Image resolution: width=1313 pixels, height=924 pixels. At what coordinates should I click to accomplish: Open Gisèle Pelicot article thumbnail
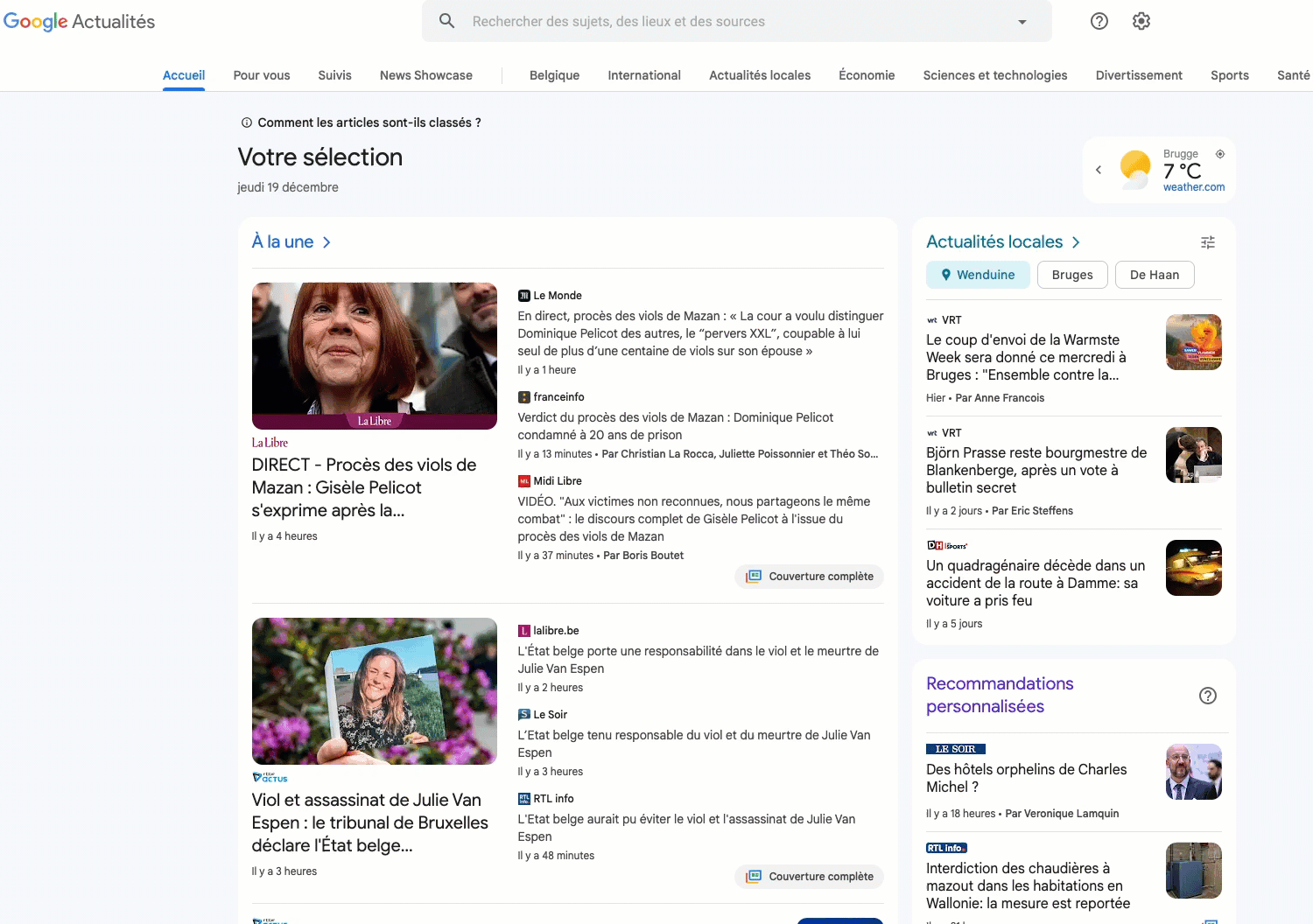click(375, 356)
